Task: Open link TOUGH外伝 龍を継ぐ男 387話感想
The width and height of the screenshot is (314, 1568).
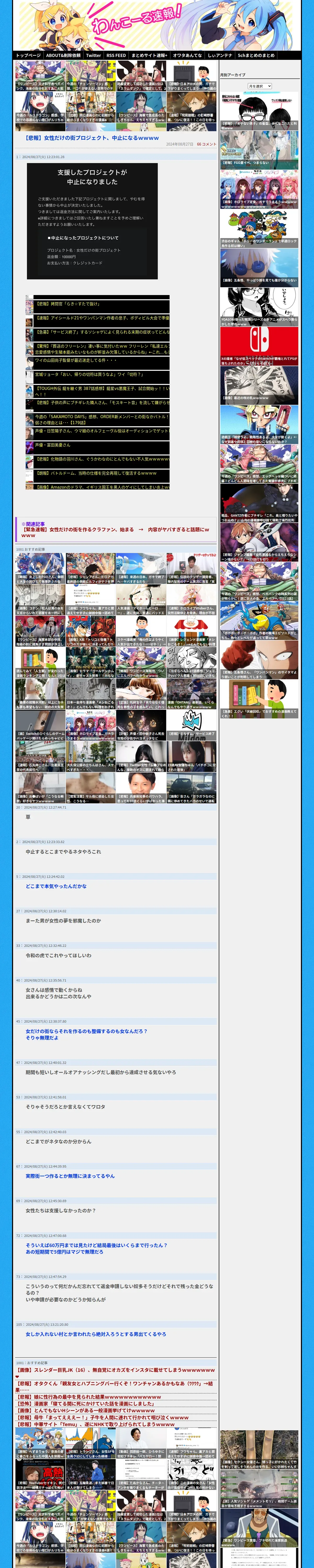Action: click(x=102, y=391)
